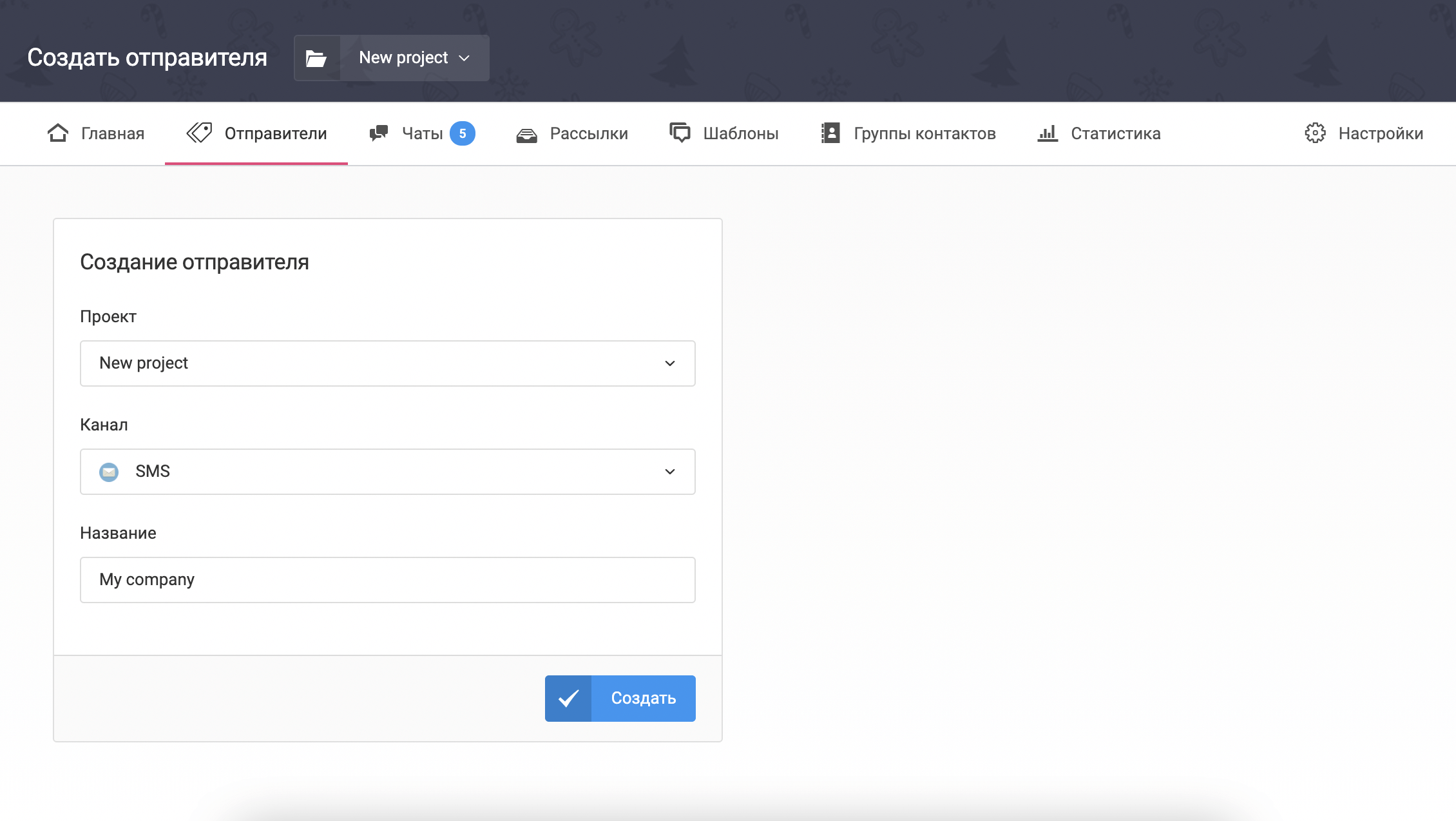Switch to the Рассылки tab
The image size is (1456, 821).
[572, 133]
